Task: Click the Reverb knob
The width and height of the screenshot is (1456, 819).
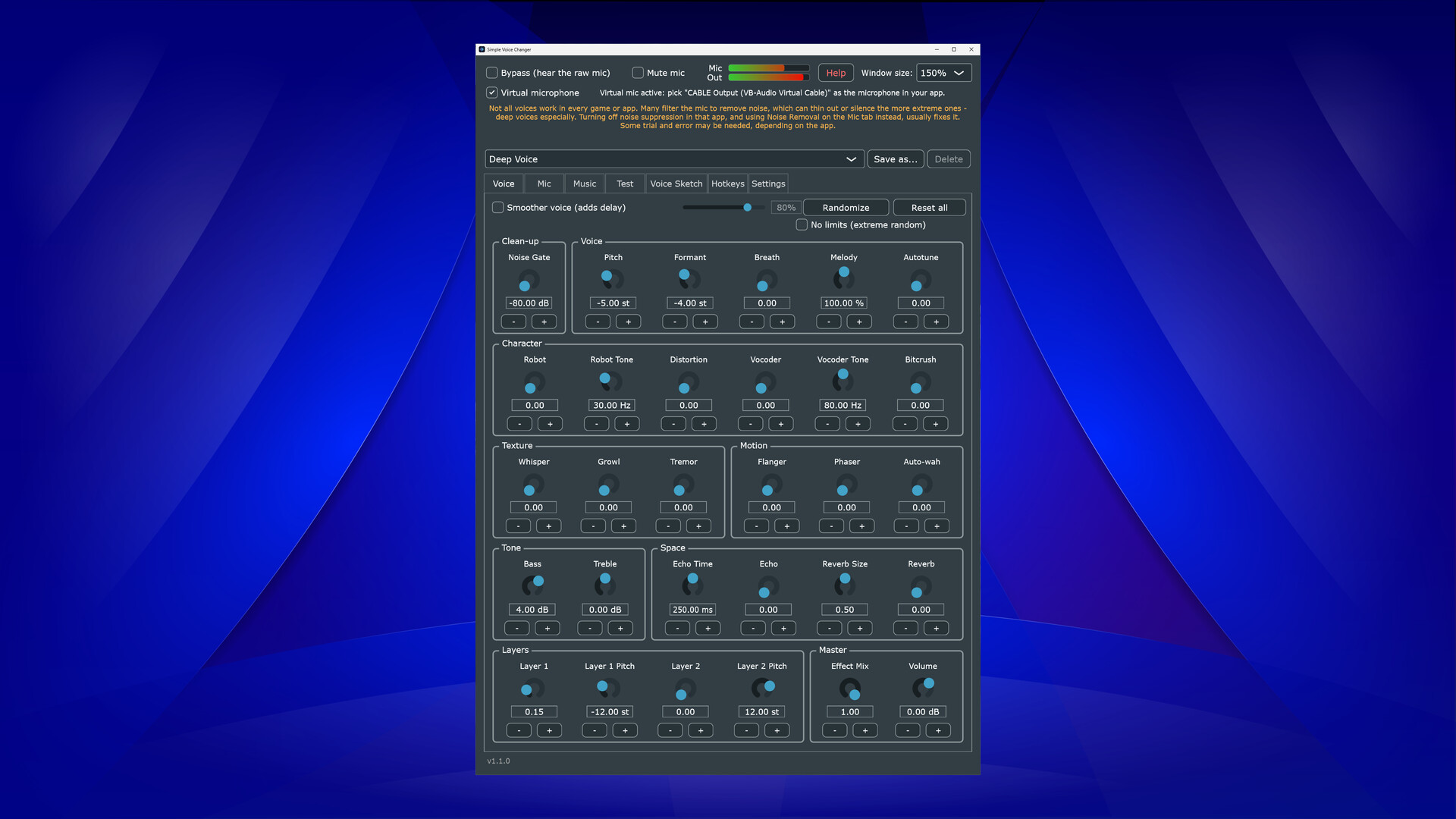Action: [x=921, y=586]
